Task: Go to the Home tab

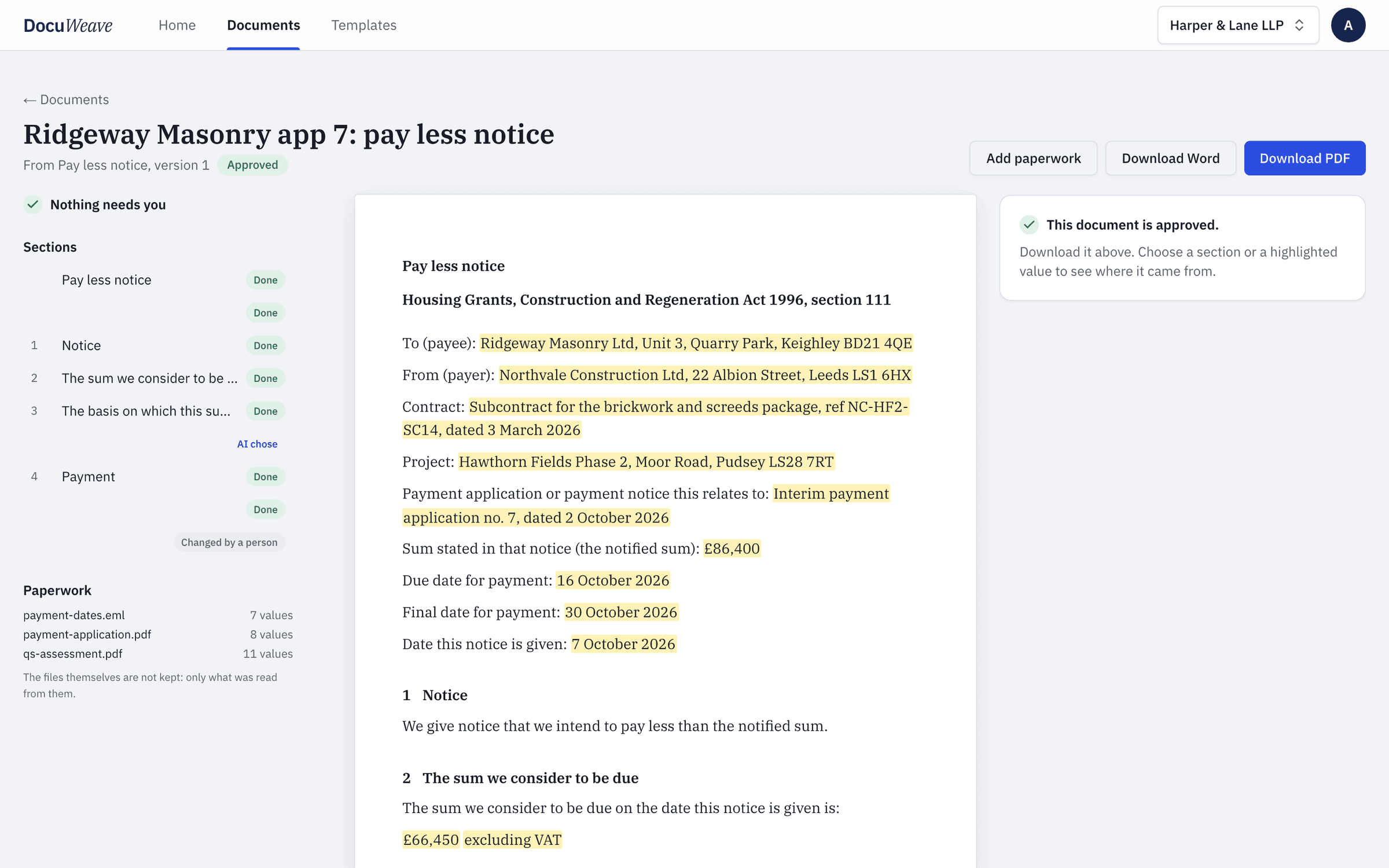Action: coord(177,25)
